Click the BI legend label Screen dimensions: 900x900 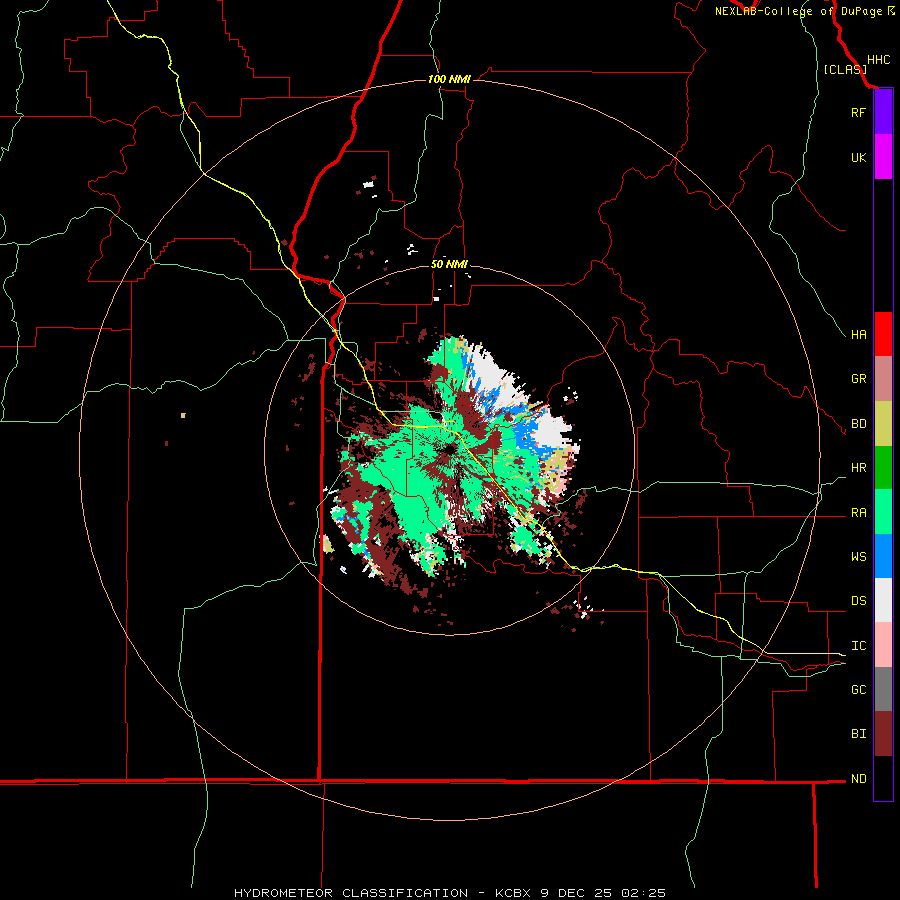coord(858,734)
